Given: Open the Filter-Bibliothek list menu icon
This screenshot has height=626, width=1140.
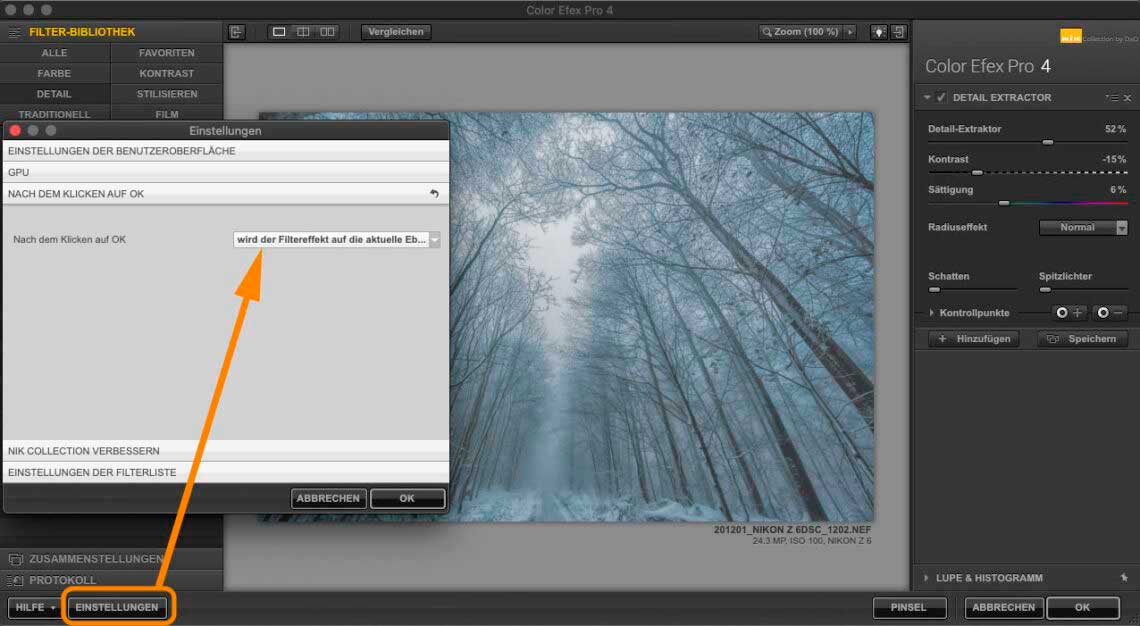Looking at the screenshot, I should click(14, 32).
